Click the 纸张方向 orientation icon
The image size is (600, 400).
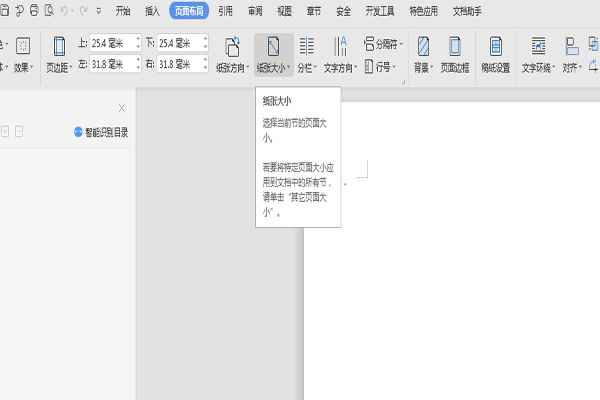(232, 47)
